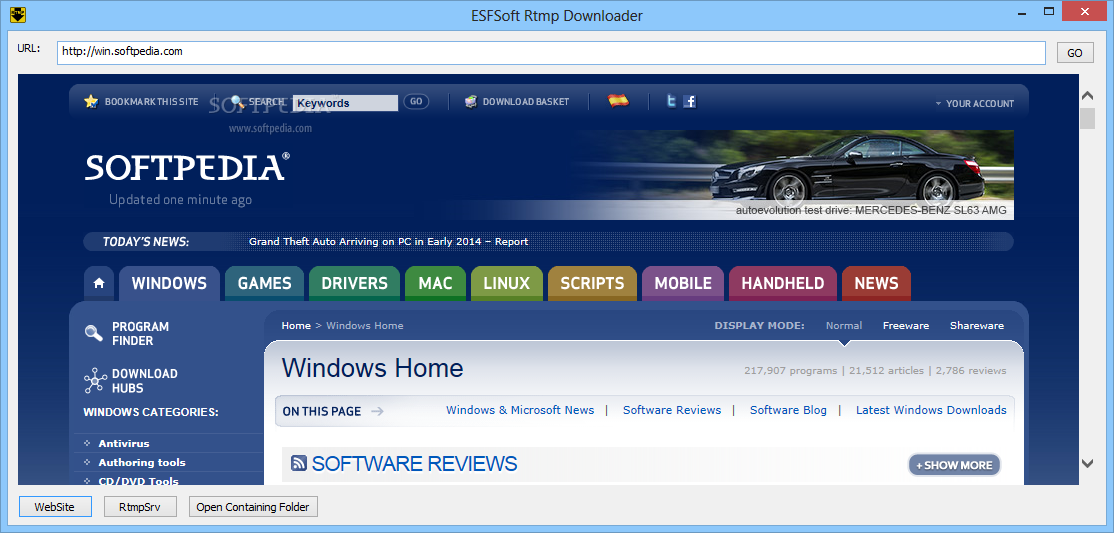Open the Scripts tab
1114x533 pixels.
pos(593,284)
